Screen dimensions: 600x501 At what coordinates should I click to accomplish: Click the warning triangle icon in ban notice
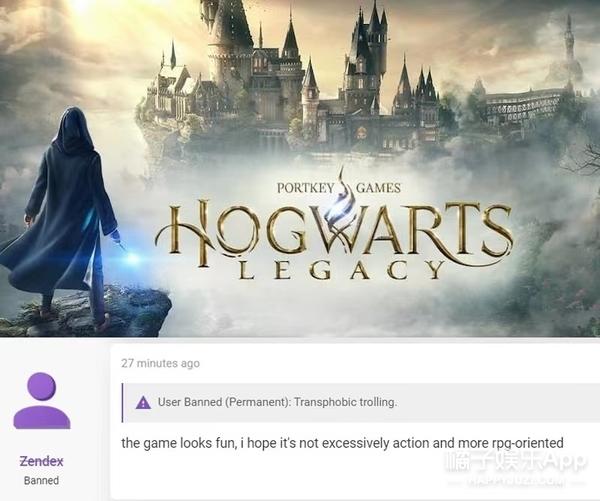(x=143, y=402)
